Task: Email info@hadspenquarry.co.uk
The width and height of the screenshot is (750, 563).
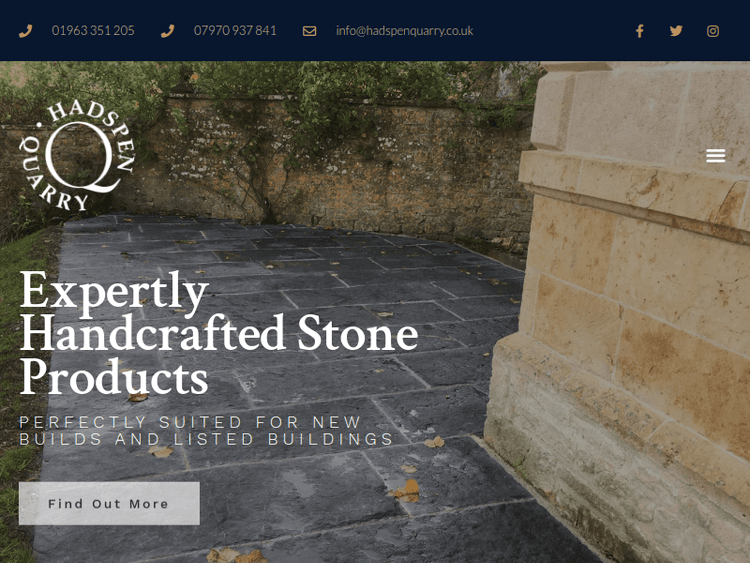Action: (404, 31)
